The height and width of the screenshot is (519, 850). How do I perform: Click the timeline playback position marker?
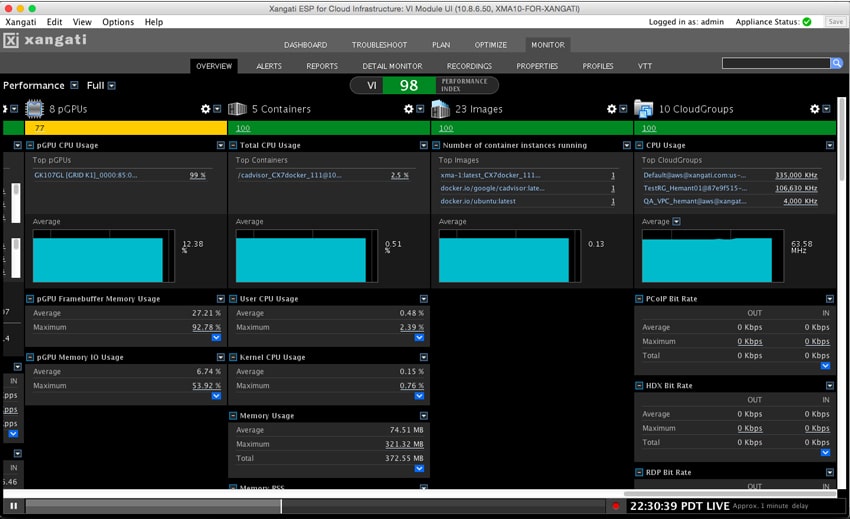[281, 506]
